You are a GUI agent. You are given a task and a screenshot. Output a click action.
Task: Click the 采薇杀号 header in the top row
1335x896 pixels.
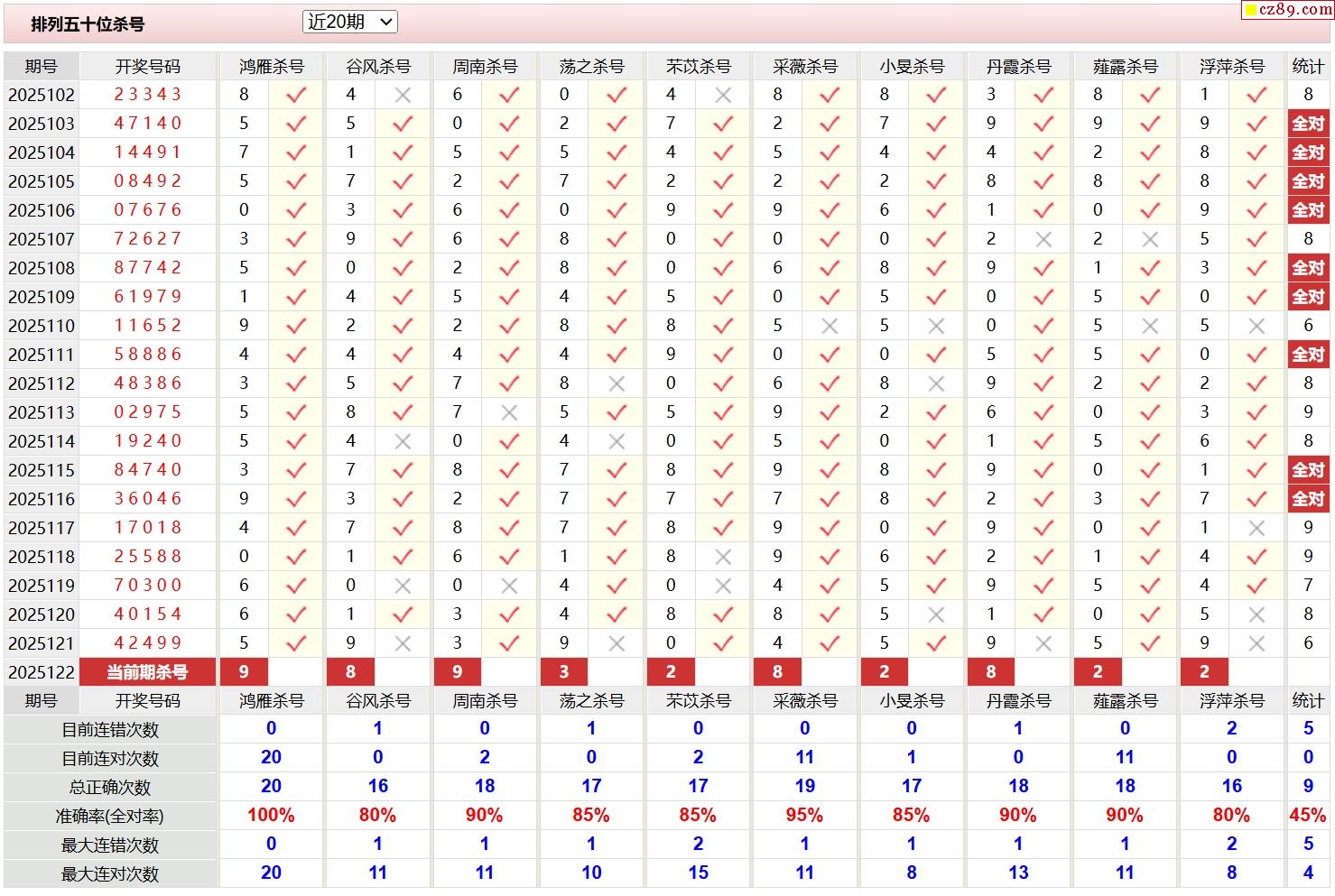coord(805,67)
